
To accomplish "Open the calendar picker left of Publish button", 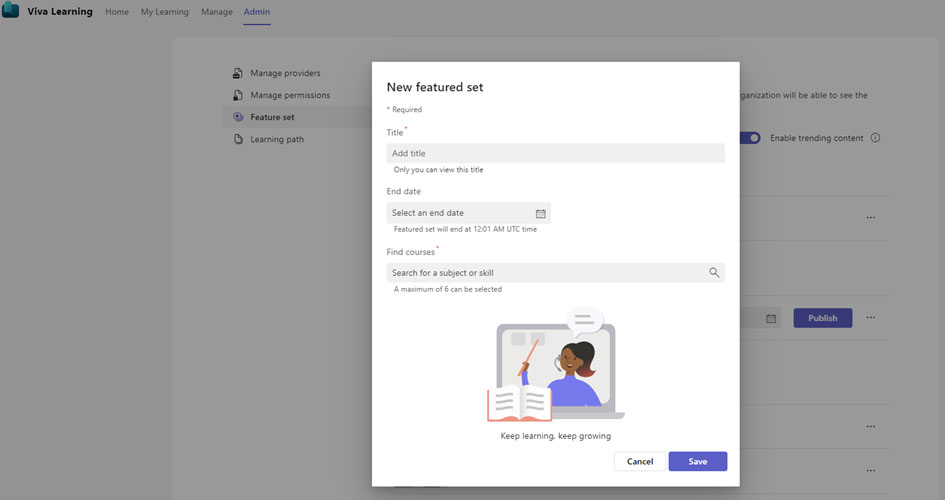I will click(771, 318).
